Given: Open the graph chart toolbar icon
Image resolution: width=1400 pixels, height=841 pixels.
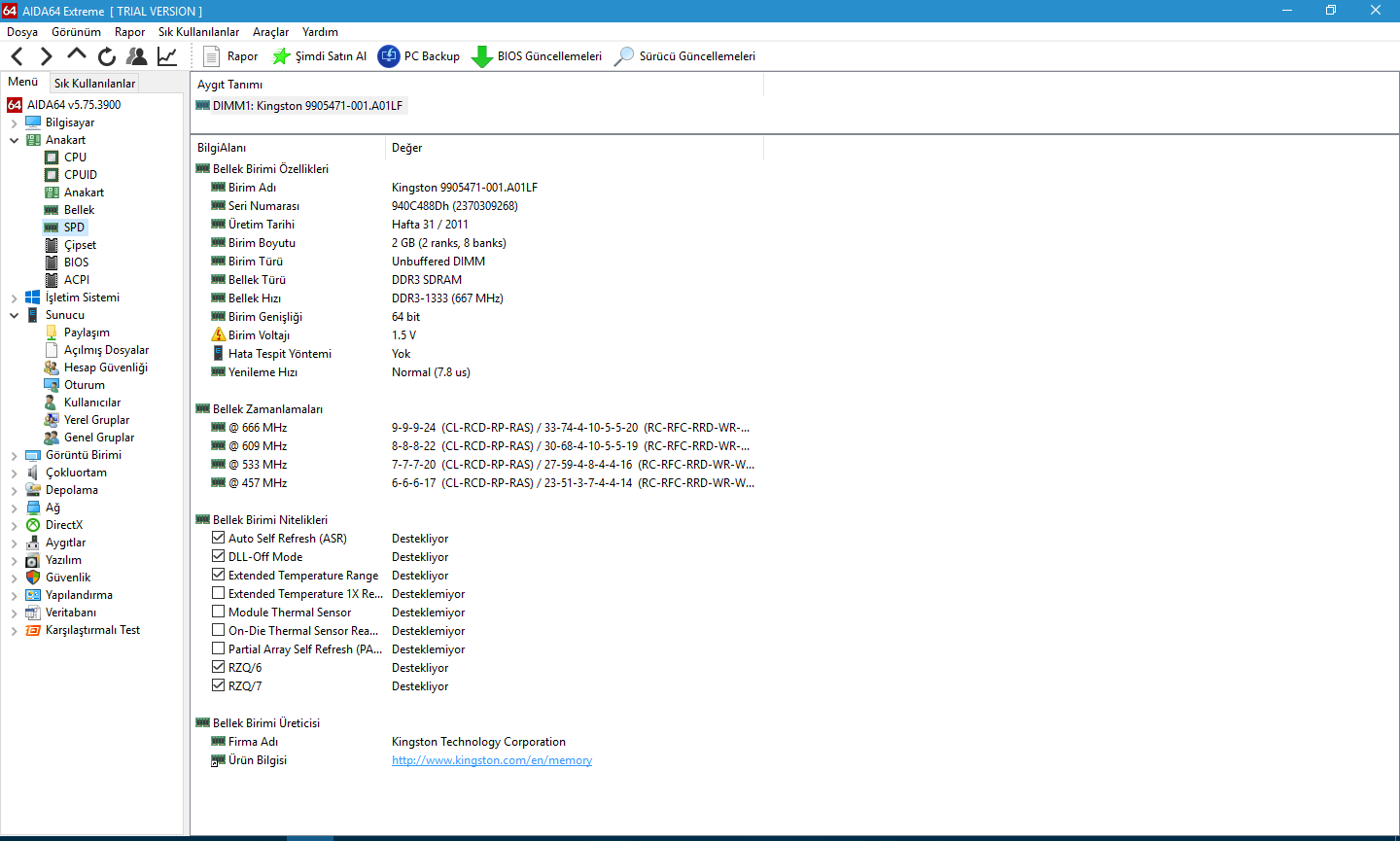Looking at the screenshot, I should [x=167, y=56].
